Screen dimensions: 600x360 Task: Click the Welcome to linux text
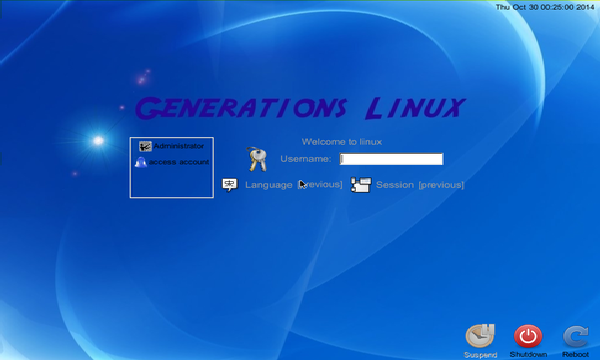coord(342,142)
